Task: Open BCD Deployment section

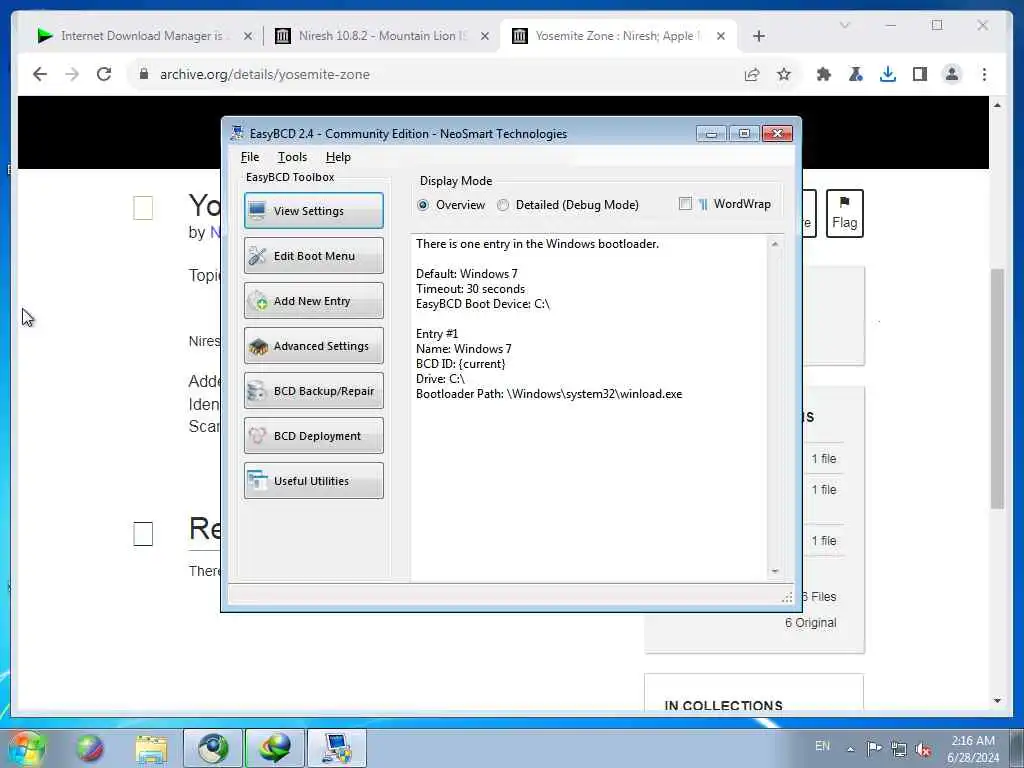Action: [x=313, y=436]
